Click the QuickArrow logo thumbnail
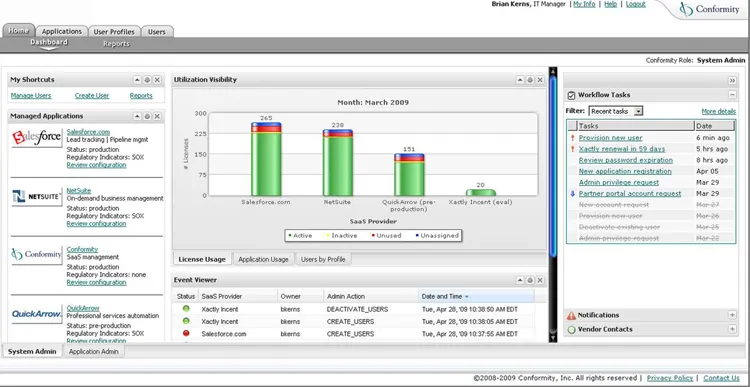 (37, 314)
